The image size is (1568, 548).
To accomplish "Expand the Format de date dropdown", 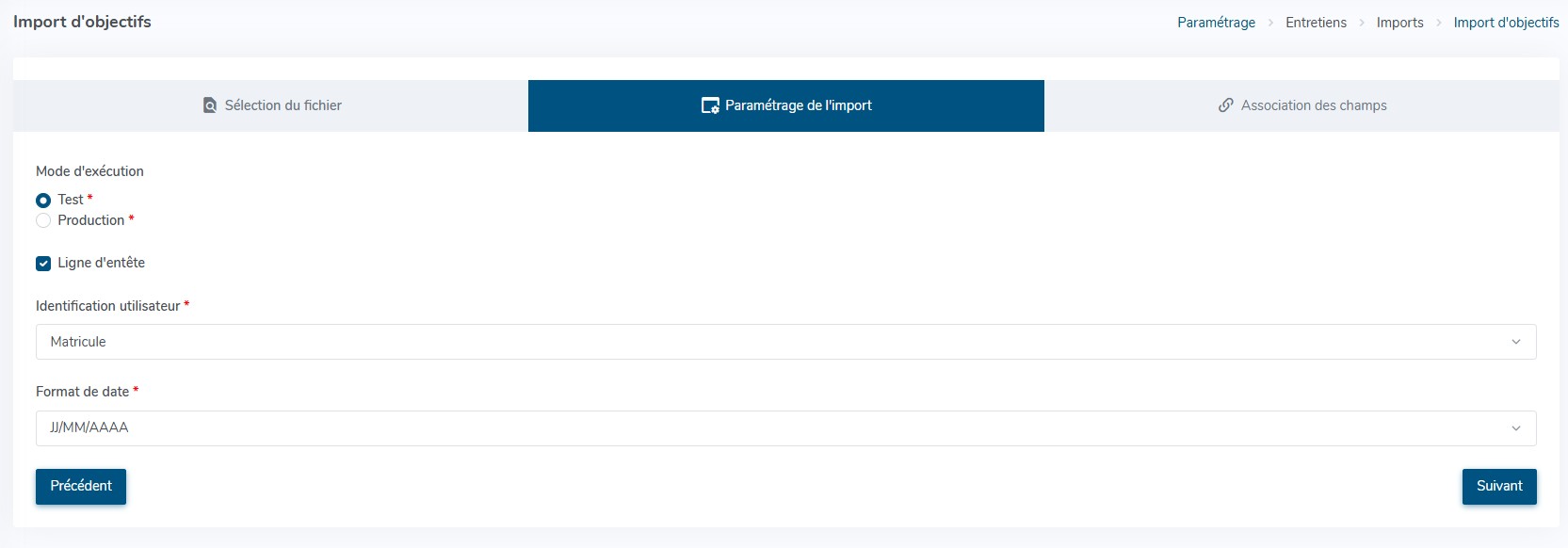I will pyautogui.click(x=785, y=428).
